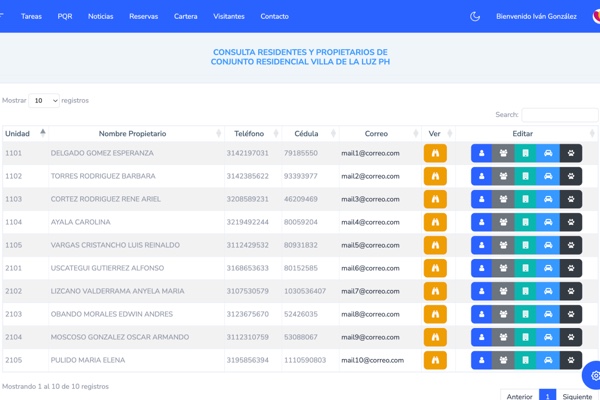Open residents group icon for unit 1103
Viewport: 600px width, 400px height.
[503, 199]
